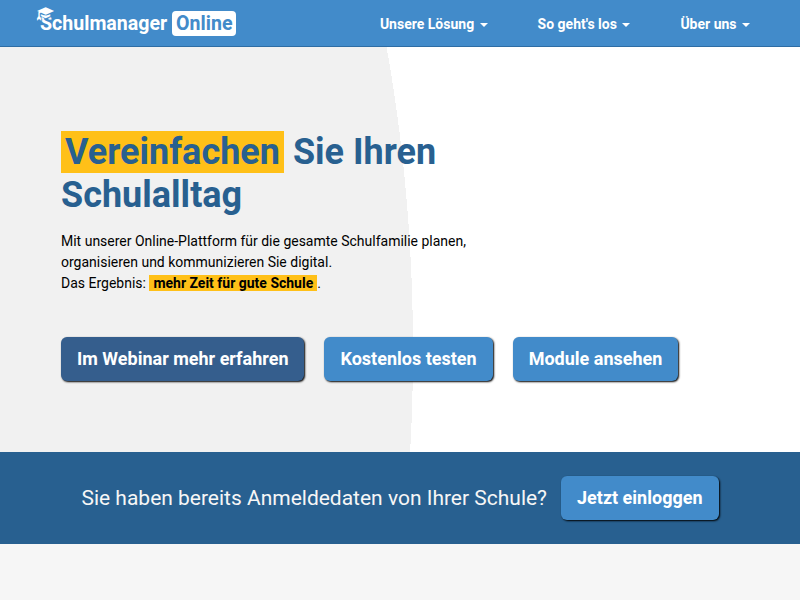This screenshot has height=600, width=800.
Task: Click the "Module ansehen" button
Action: (595, 359)
